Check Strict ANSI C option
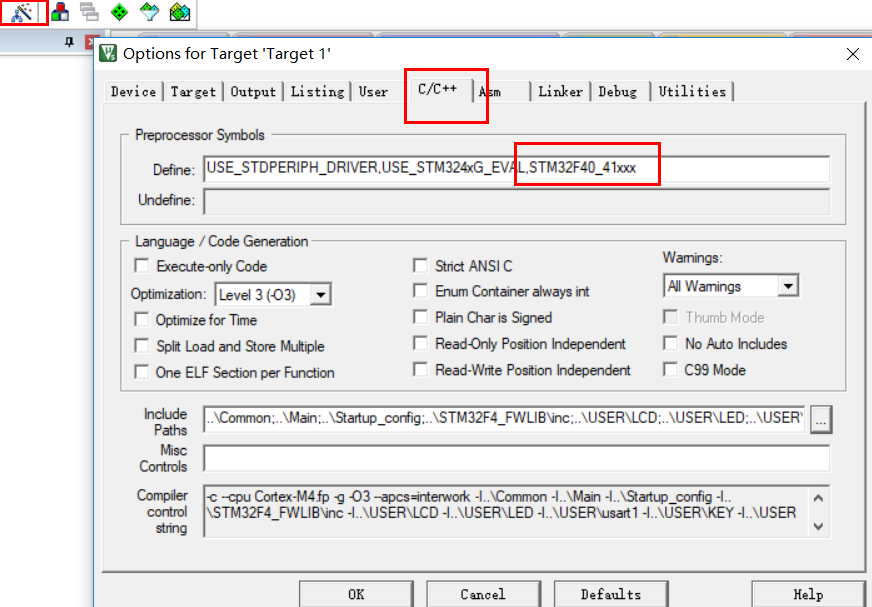 (x=420, y=266)
